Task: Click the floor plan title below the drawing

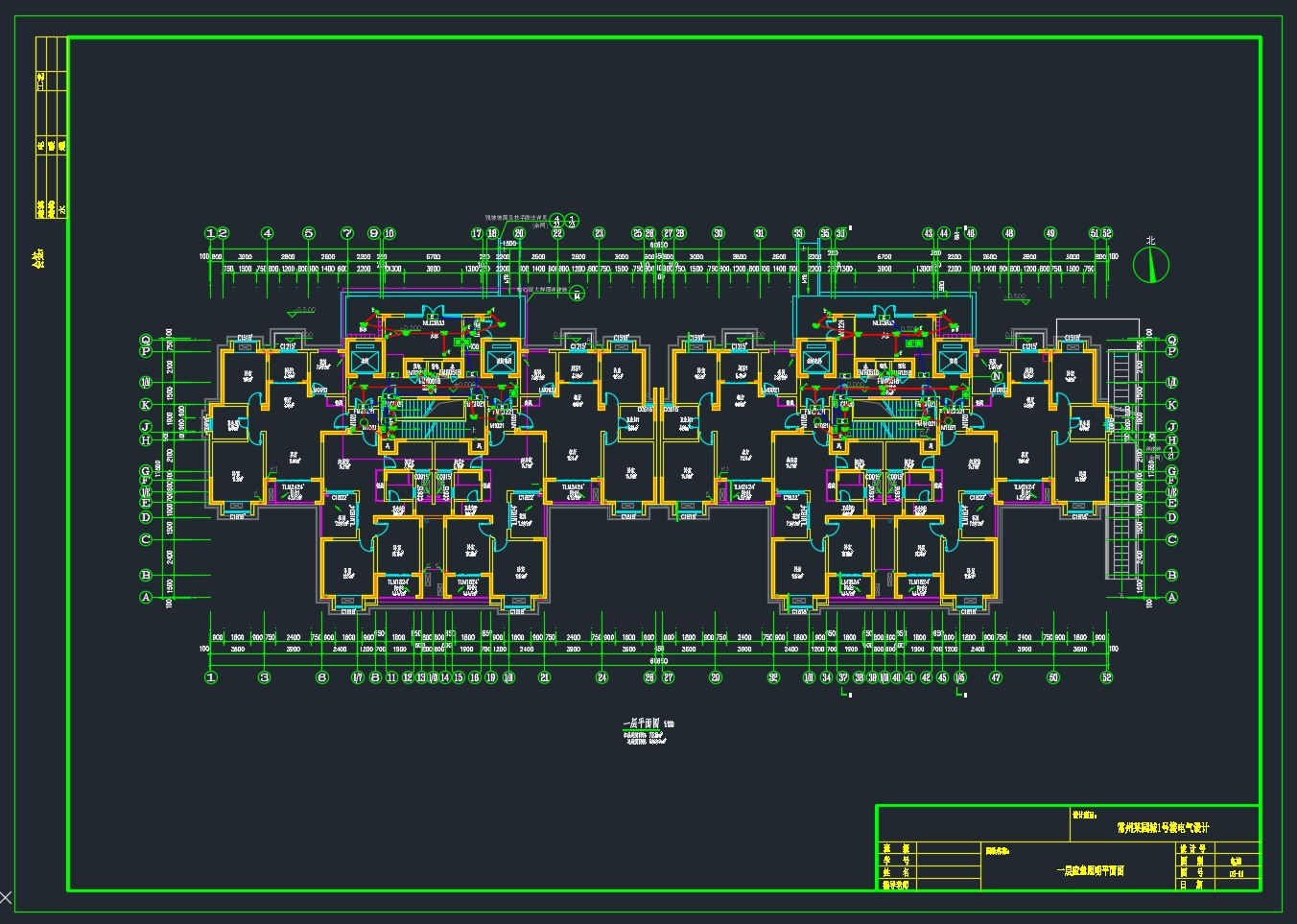Action: pyautogui.click(x=648, y=723)
